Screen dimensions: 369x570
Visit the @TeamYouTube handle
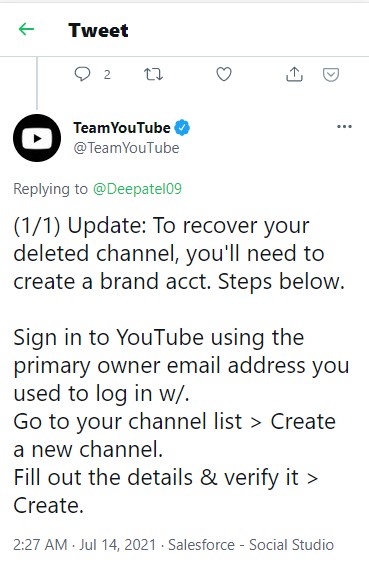(126, 148)
